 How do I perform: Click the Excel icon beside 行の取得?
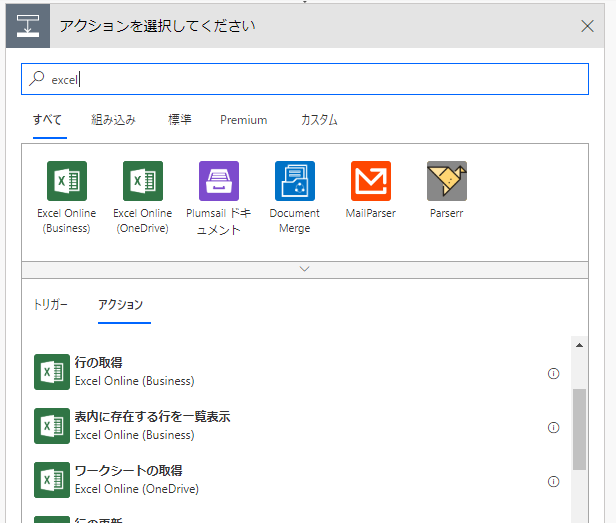52,372
